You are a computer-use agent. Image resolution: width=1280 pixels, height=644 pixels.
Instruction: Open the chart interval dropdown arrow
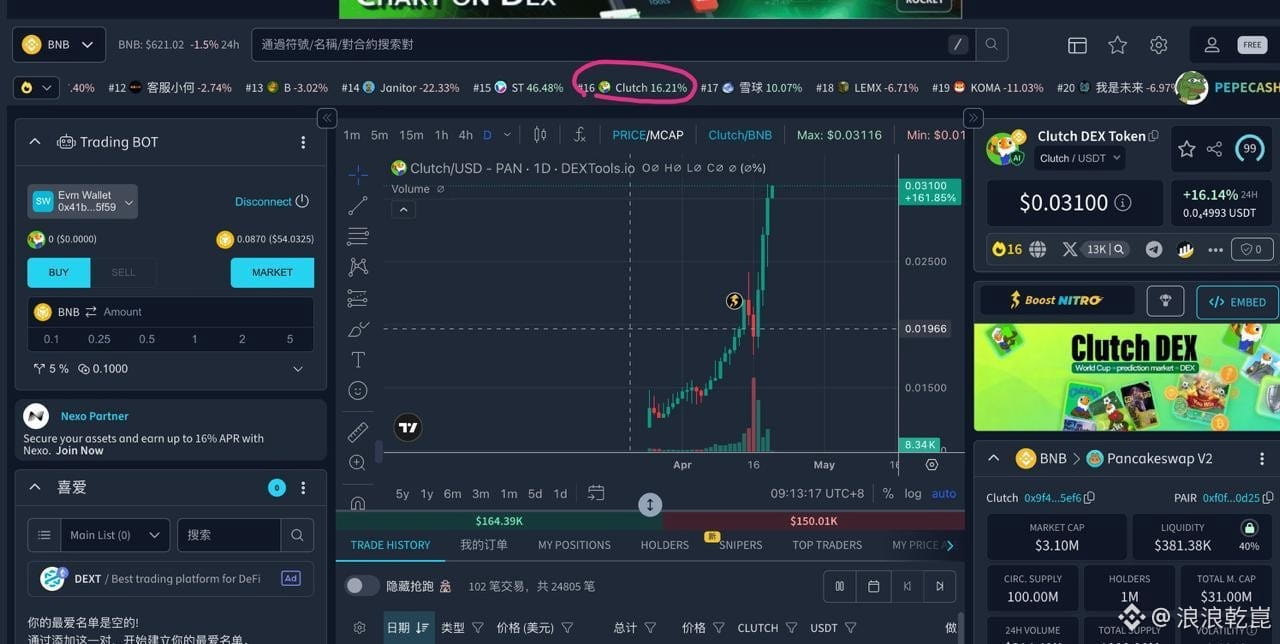508,135
